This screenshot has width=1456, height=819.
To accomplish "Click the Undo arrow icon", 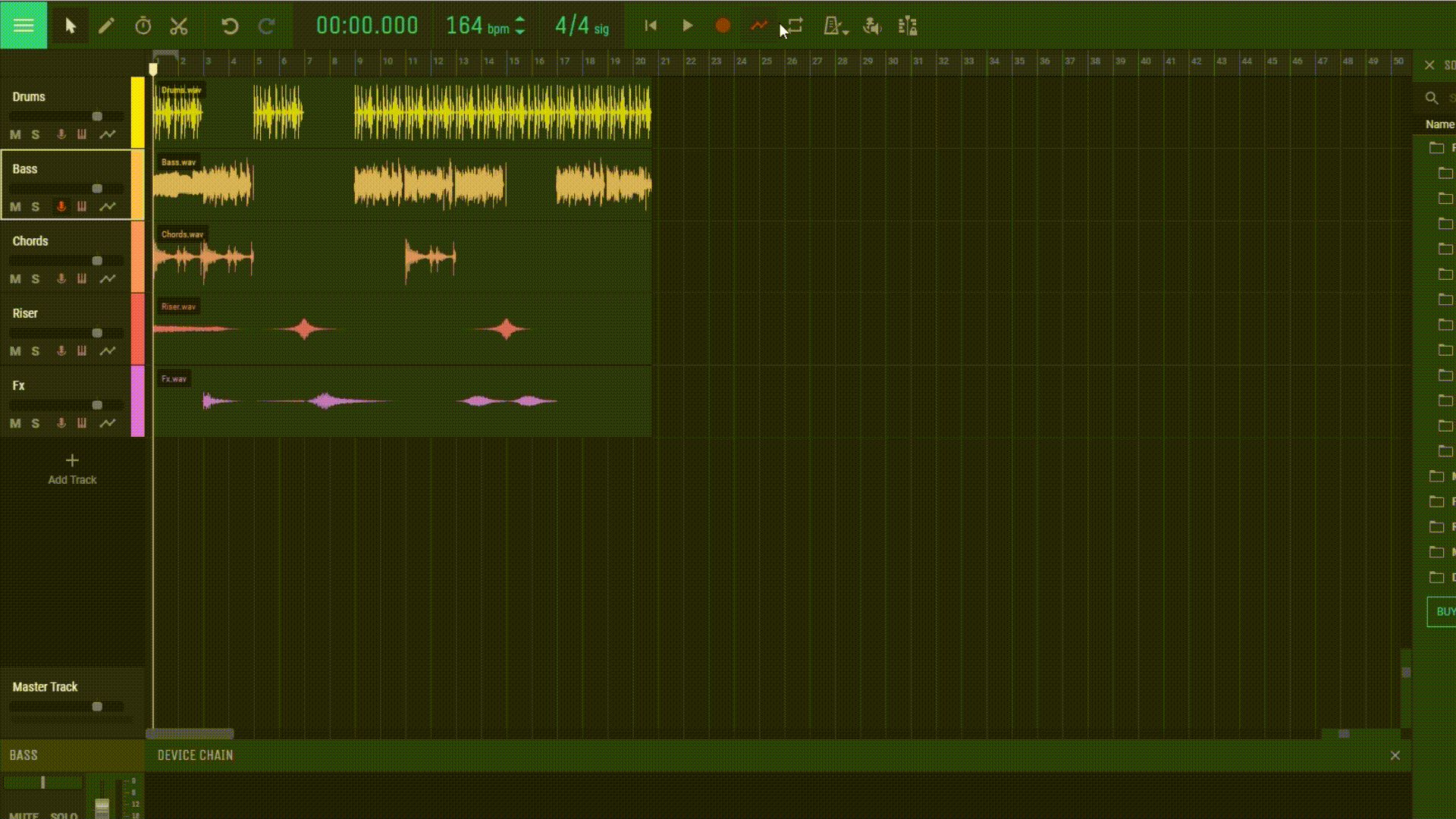I will click(x=231, y=25).
